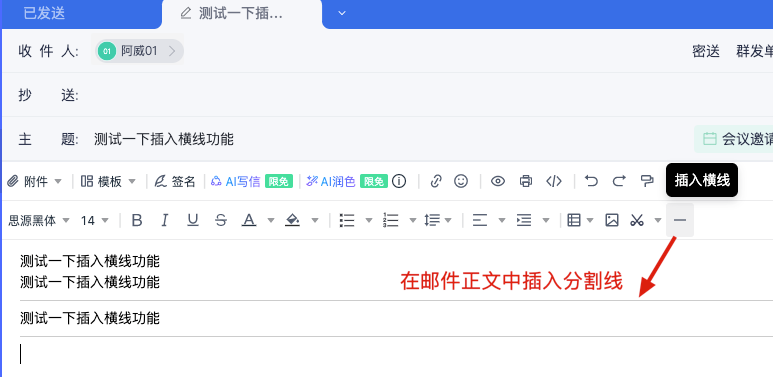Image resolution: width=773 pixels, height=377 pixels.
Task: Insert a hyperlink via the link icon
Action: pyautogui.click(x=435, y=181)
